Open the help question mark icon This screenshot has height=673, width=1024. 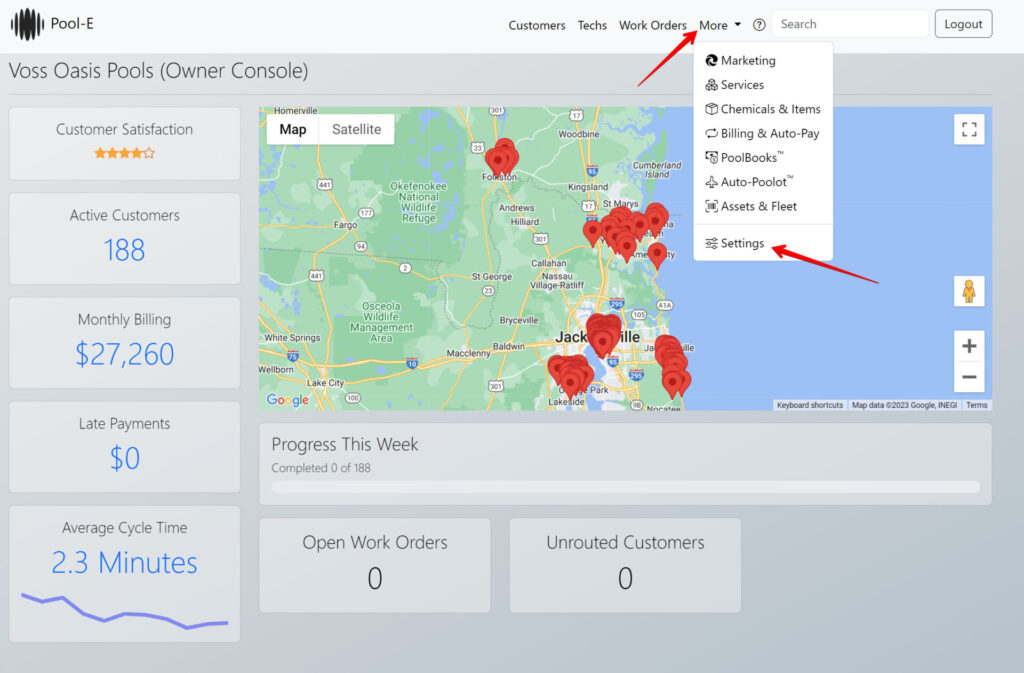(x=759, y=25)
